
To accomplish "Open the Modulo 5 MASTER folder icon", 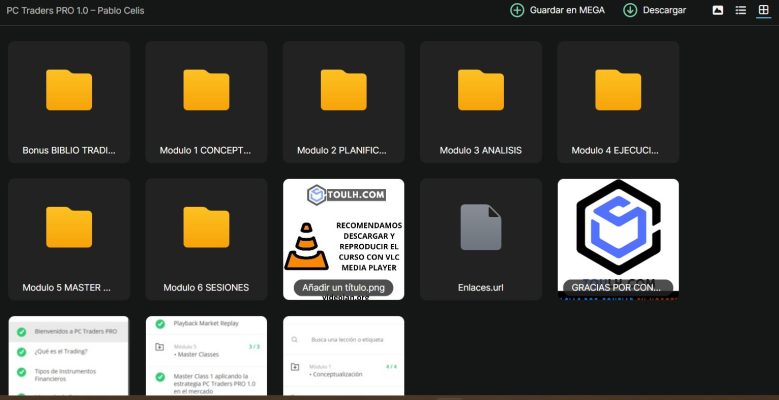I will [x=69, y=227].
